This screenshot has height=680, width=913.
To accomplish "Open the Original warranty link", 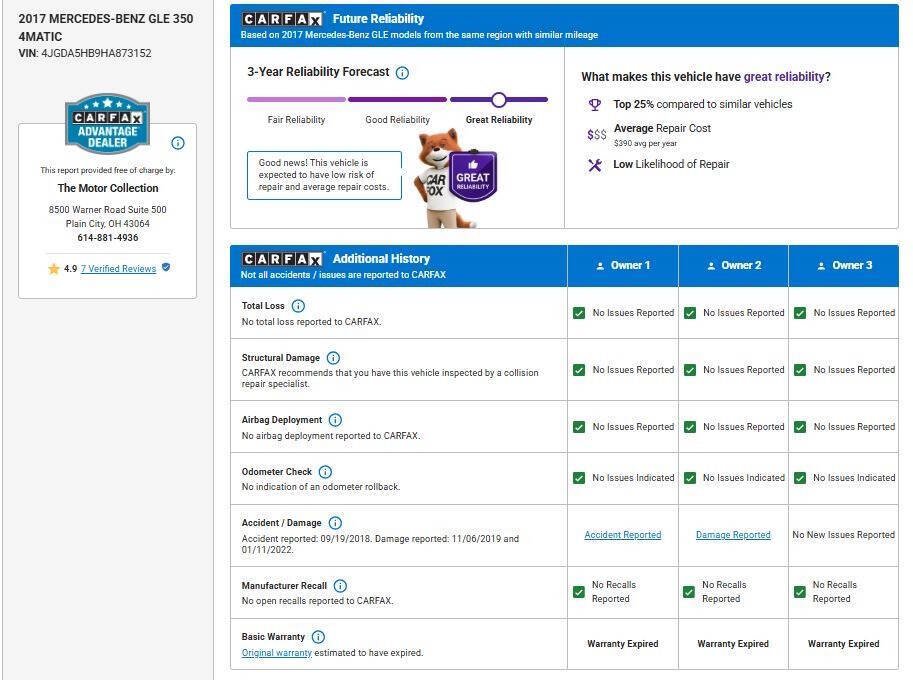I will 277,653.
